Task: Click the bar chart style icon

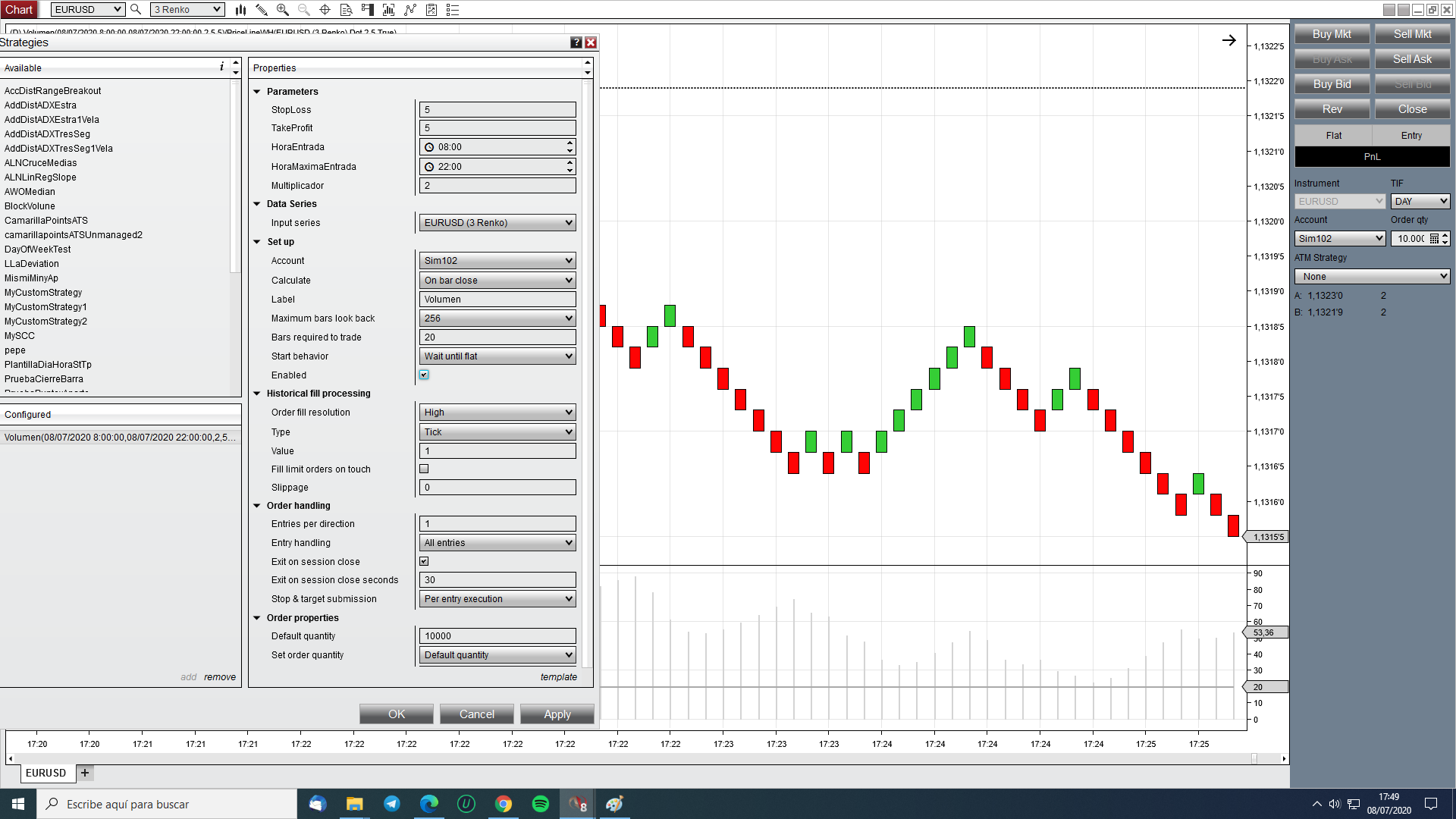Action: [x=240, y=10]
